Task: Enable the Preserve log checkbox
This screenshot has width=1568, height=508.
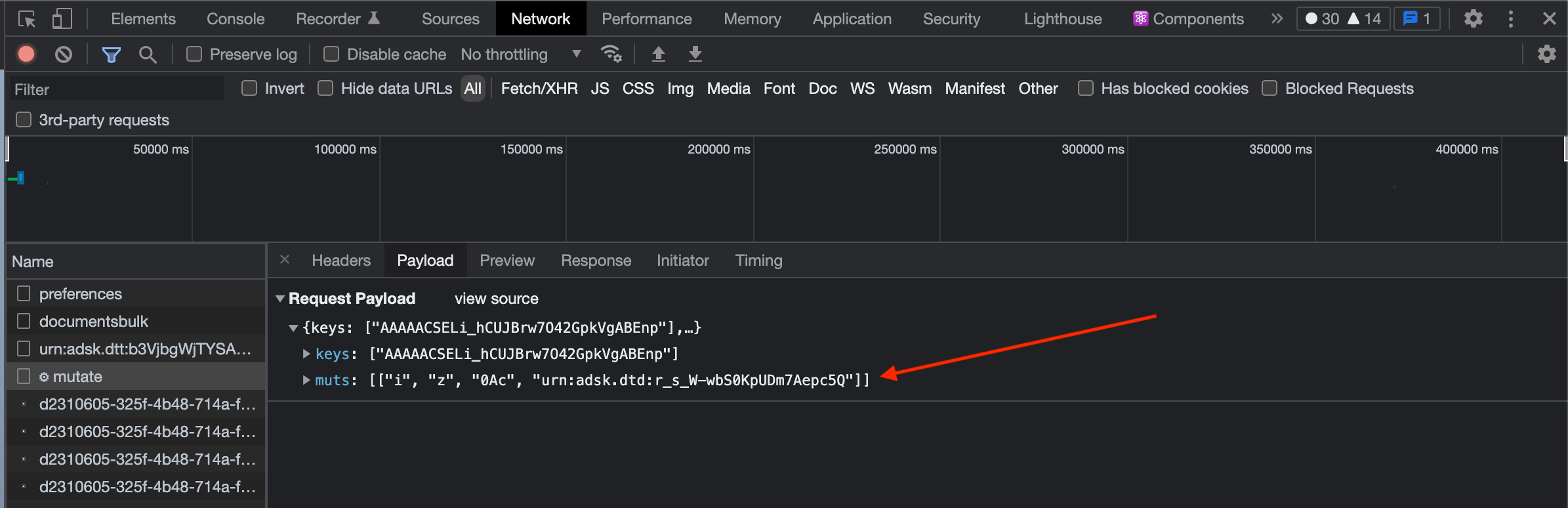Action: tap(194, 54)
